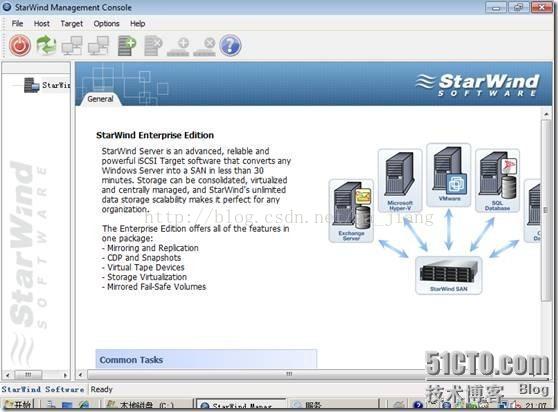Click the tree pane horizontal scrollbar thumb
The height and width of the screenshot is (412, 558).
(28, 375)
